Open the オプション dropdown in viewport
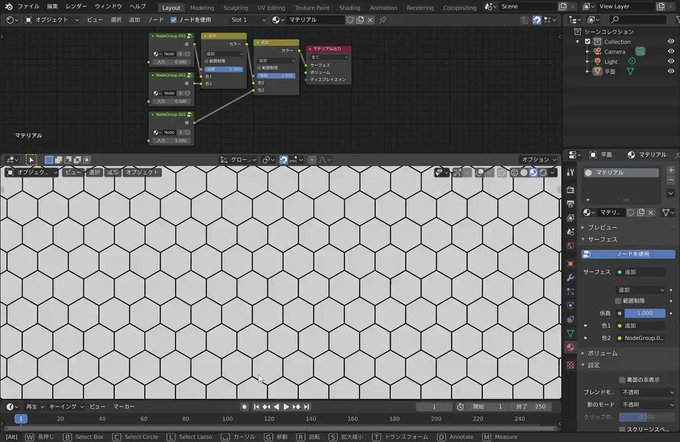The image size is (680, 442). (x=539, y=160)
